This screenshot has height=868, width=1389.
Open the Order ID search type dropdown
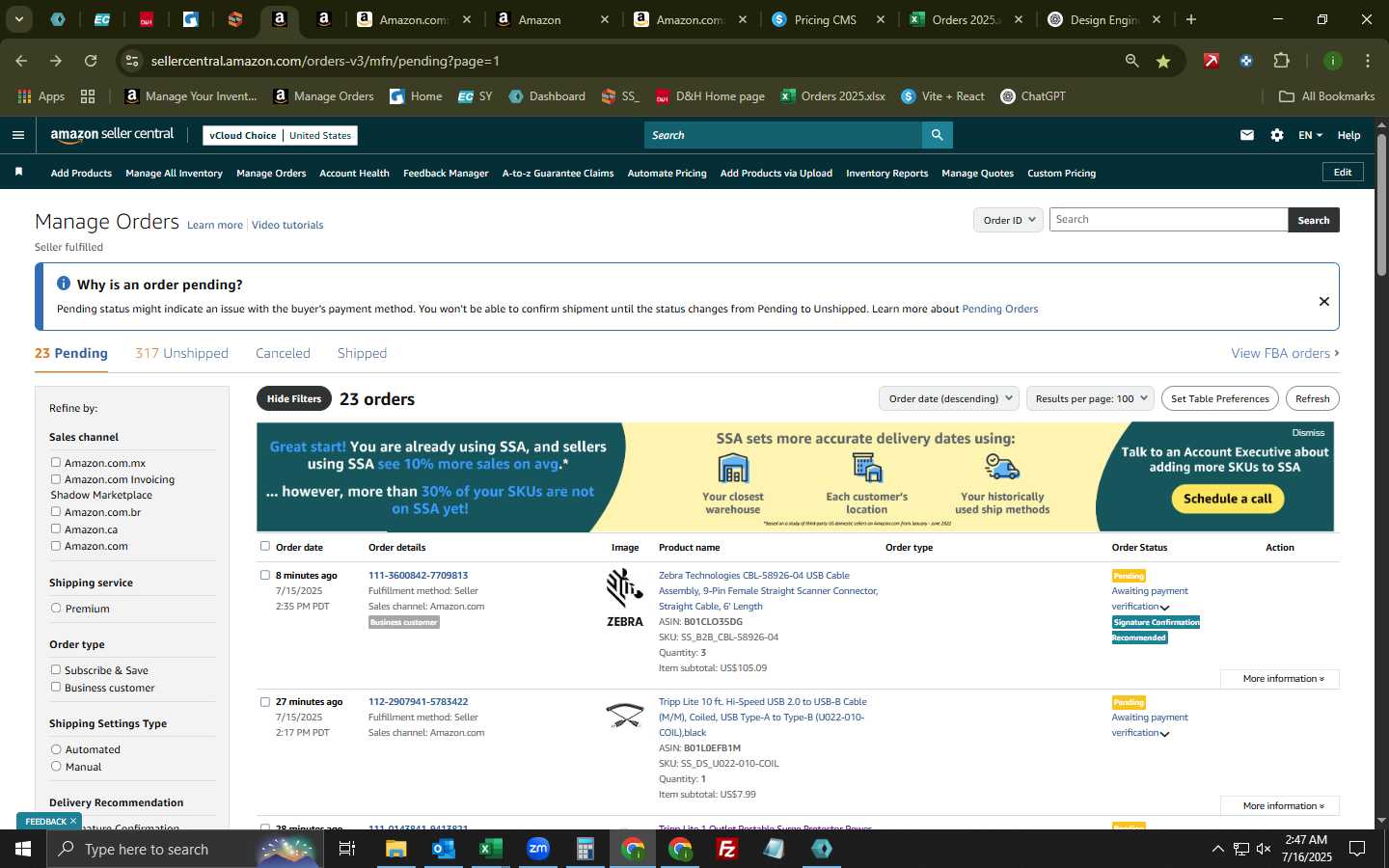coord(1008,220)
